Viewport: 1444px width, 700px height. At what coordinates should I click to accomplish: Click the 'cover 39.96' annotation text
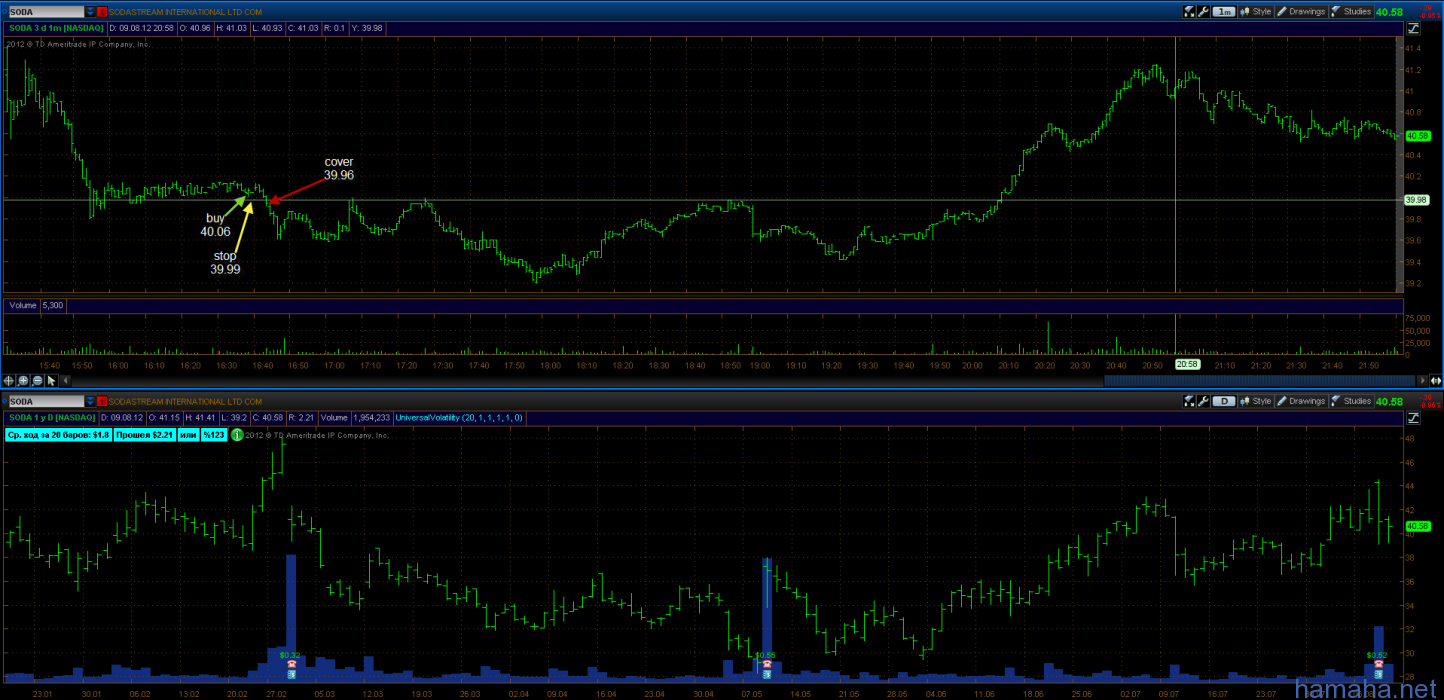click(x=338, y=168)
